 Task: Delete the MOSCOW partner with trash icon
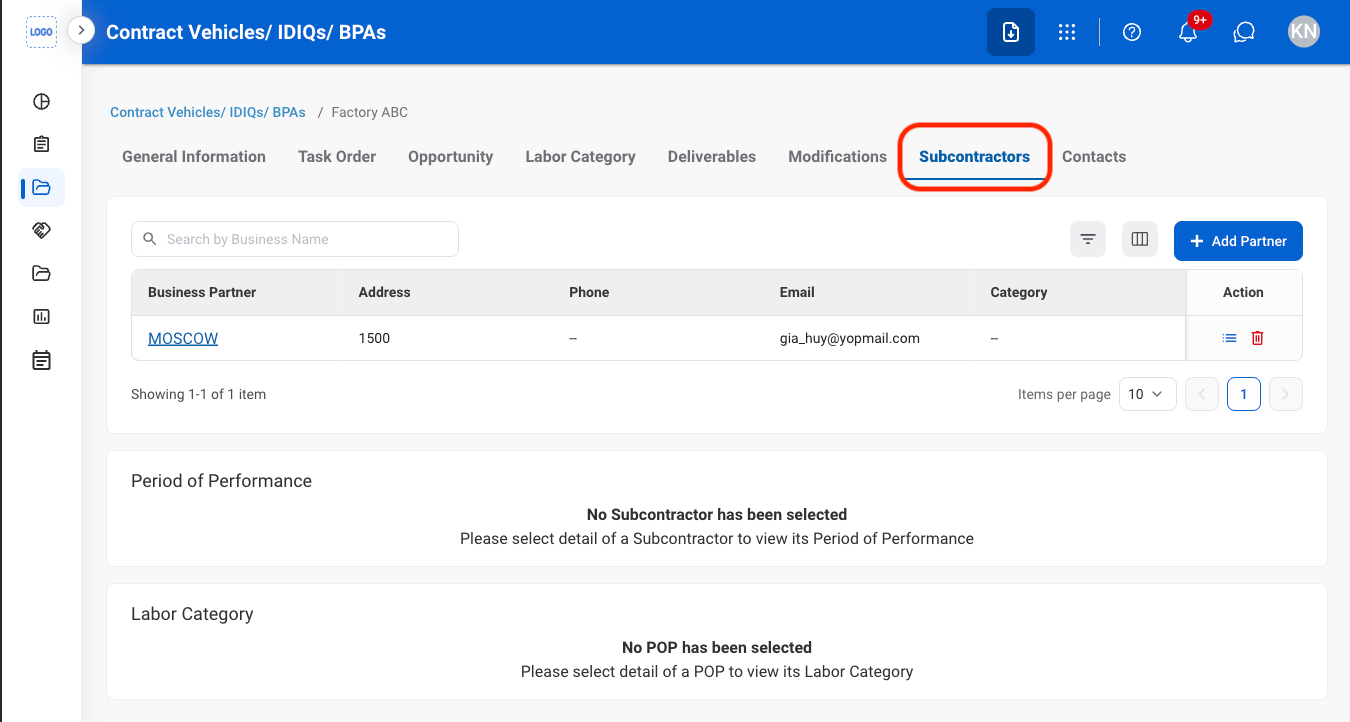point(1258,338)
